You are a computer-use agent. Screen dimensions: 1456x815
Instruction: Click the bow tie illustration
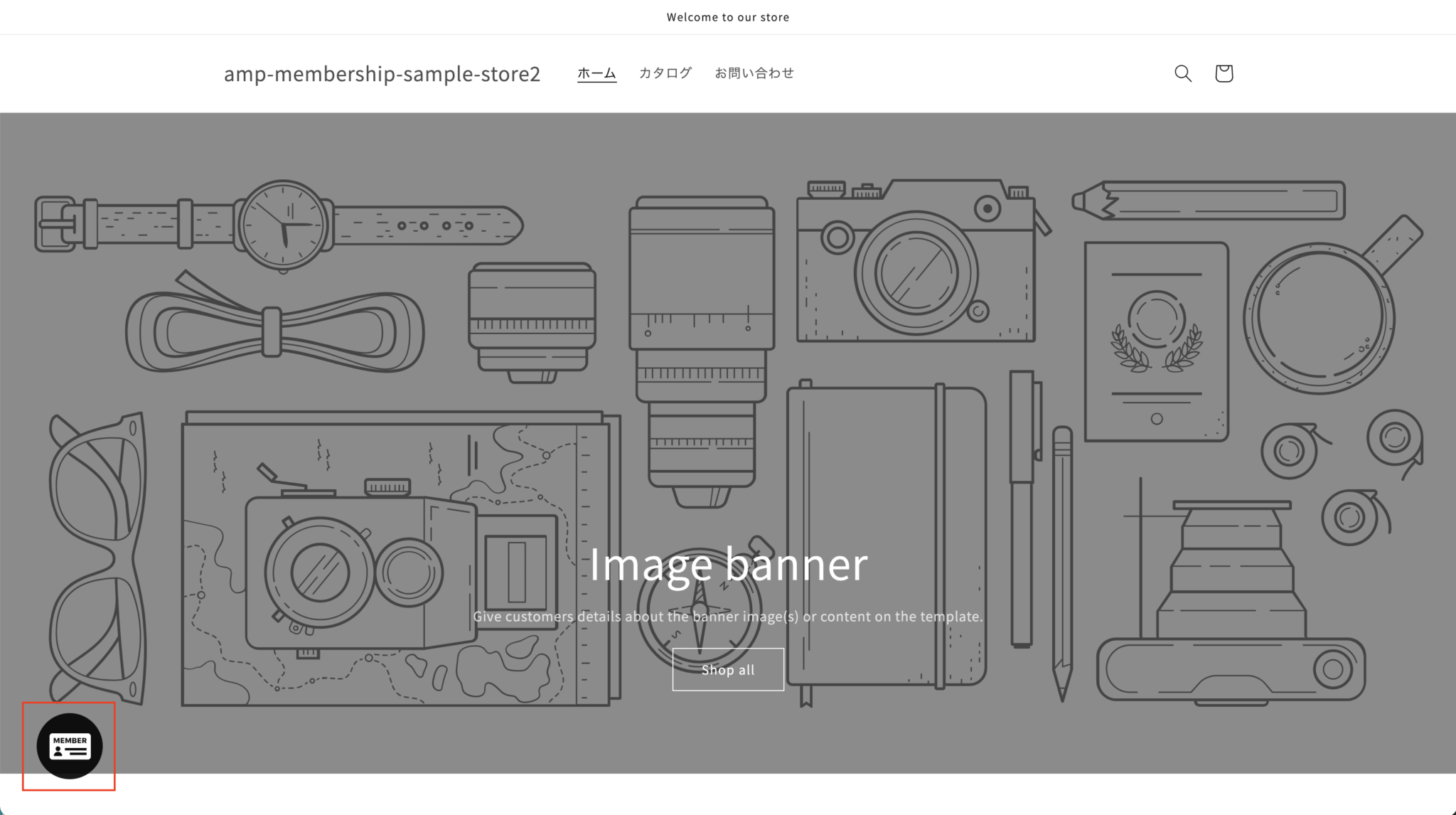(x=274, y=331)
